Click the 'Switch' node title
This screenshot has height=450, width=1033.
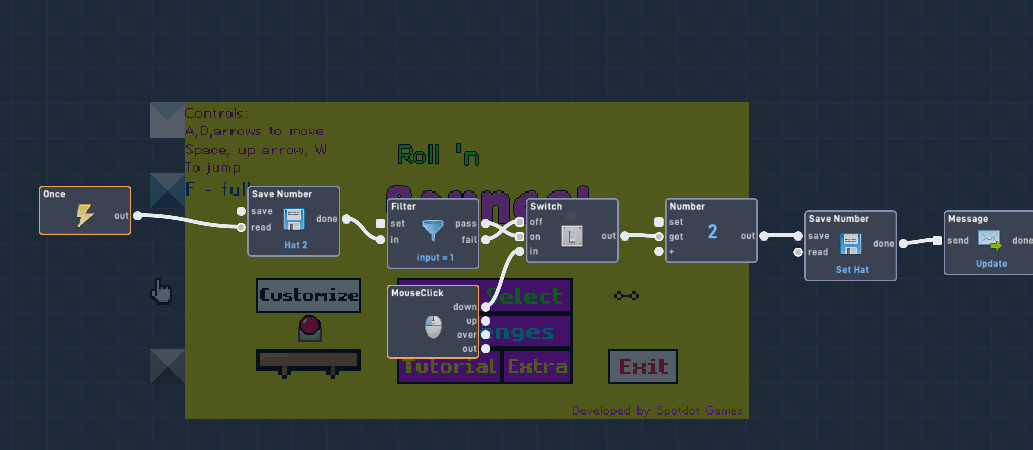(x=546, y=207)
